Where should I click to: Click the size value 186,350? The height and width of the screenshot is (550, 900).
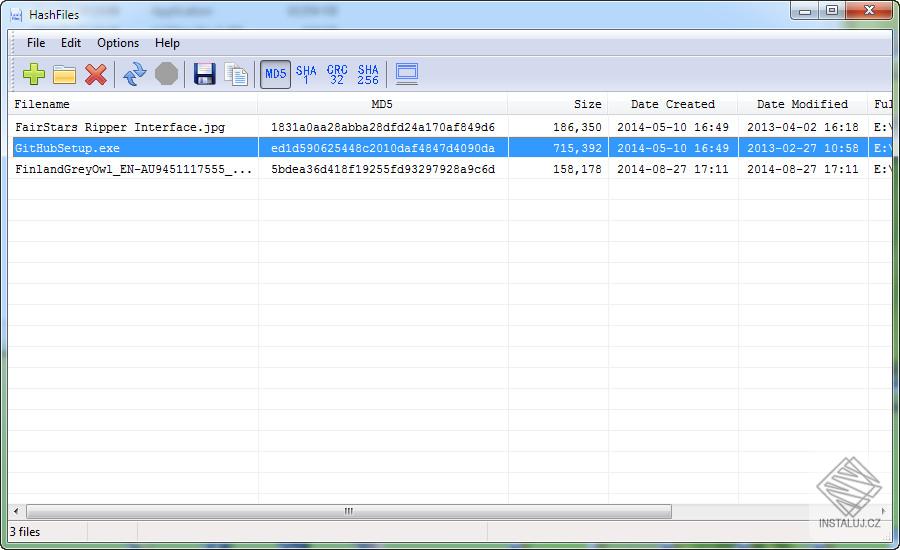(x=577, y=127)
